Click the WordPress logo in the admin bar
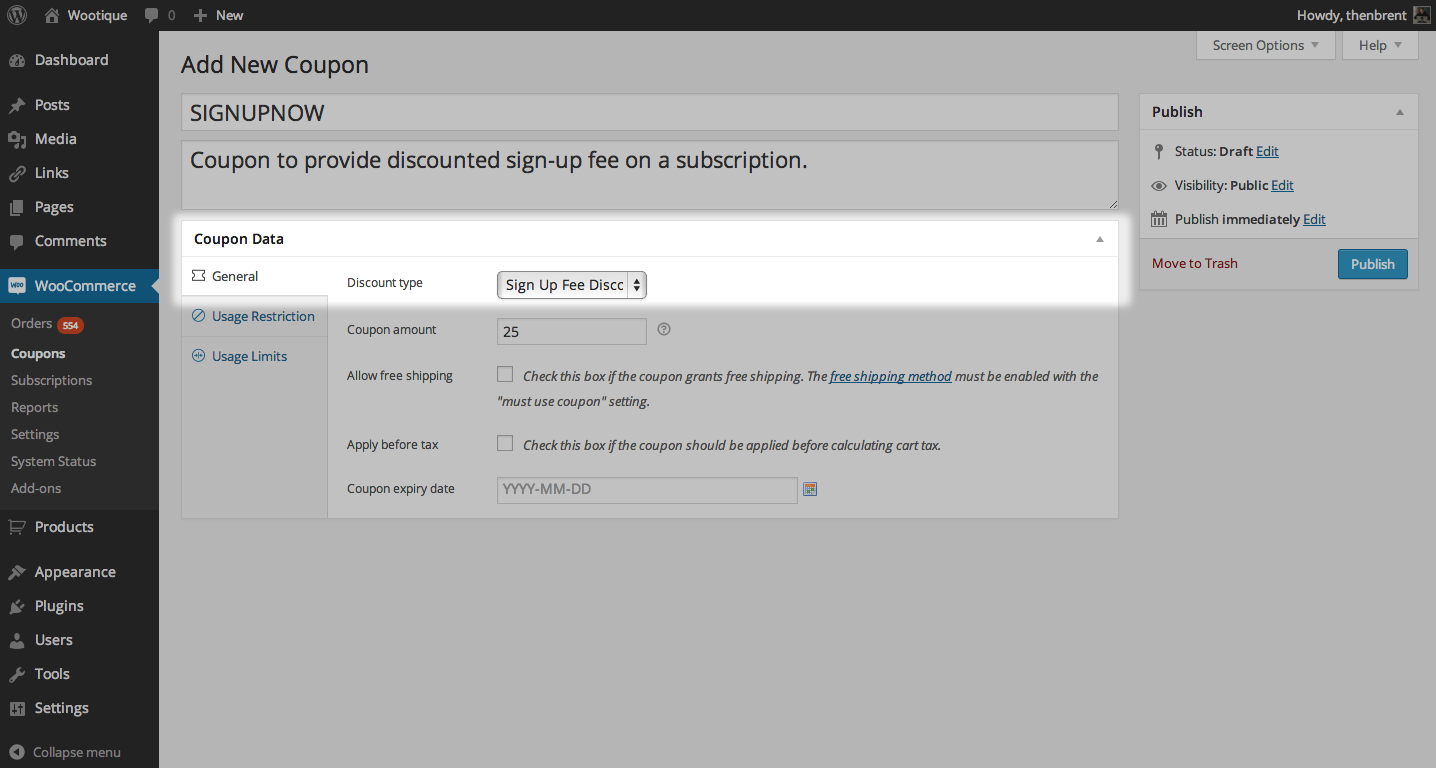This screenshot has height=768, width=1436. pos(17,15)
